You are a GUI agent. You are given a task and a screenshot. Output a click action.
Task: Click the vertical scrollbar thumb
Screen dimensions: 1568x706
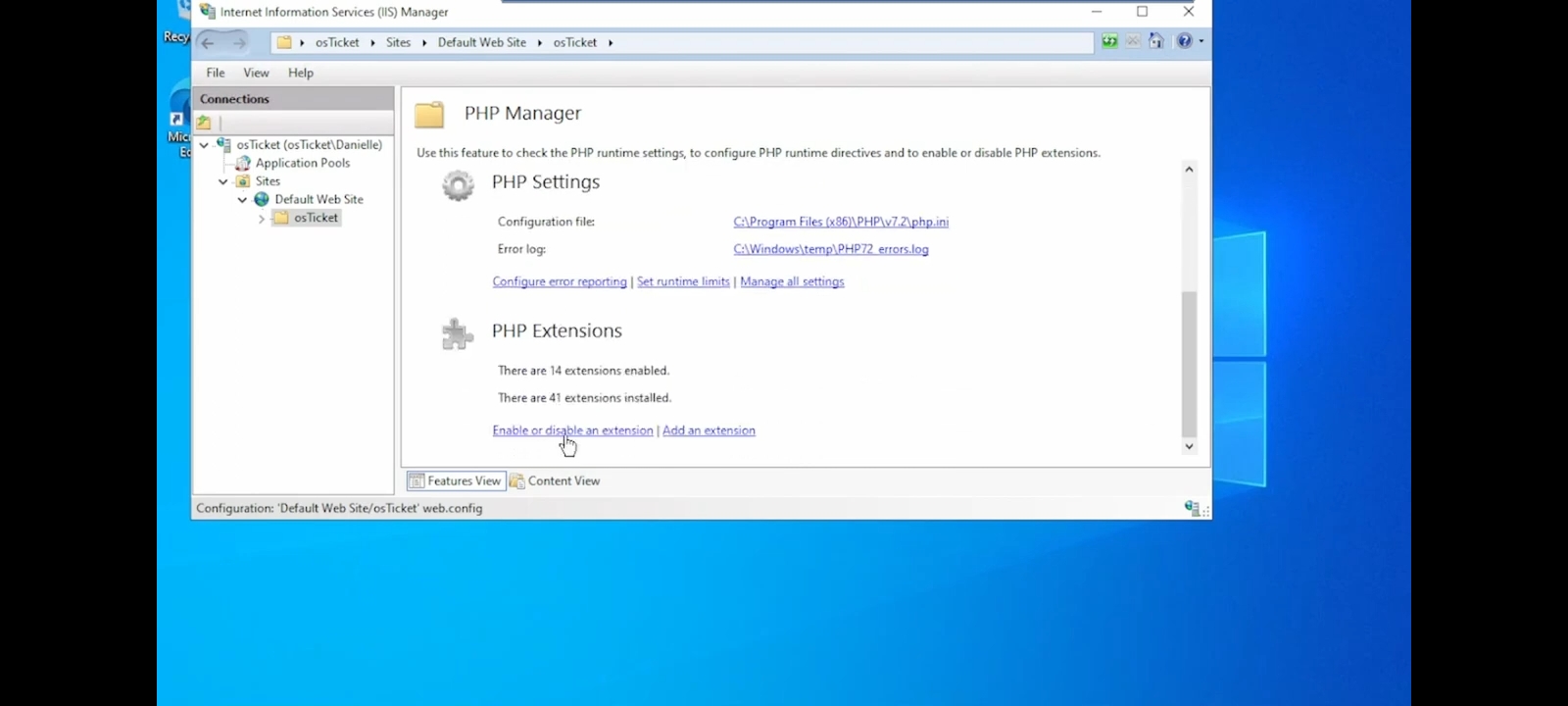click(x=1189, y=364)
